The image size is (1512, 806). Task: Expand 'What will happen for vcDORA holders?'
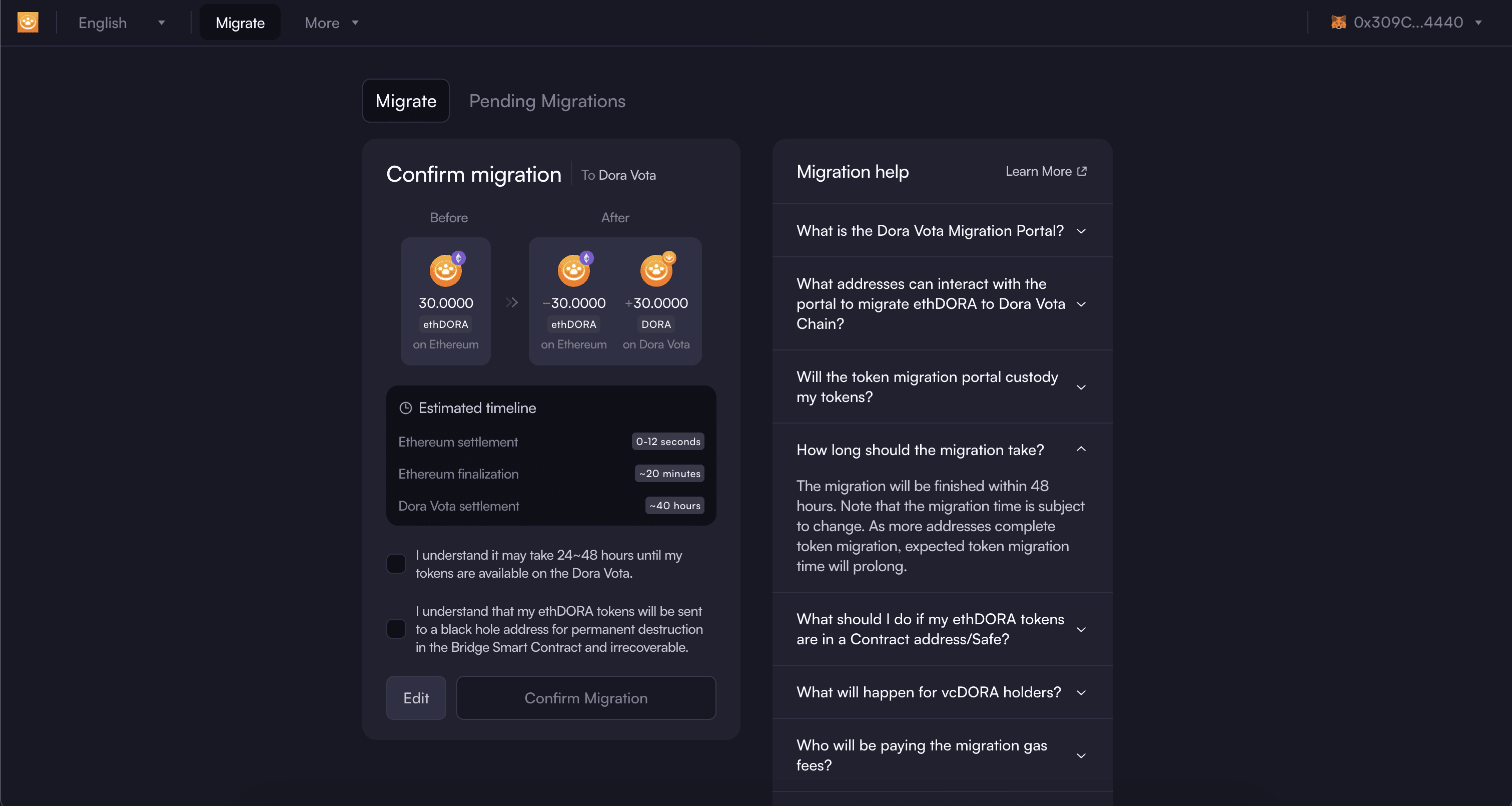(942, 692)
